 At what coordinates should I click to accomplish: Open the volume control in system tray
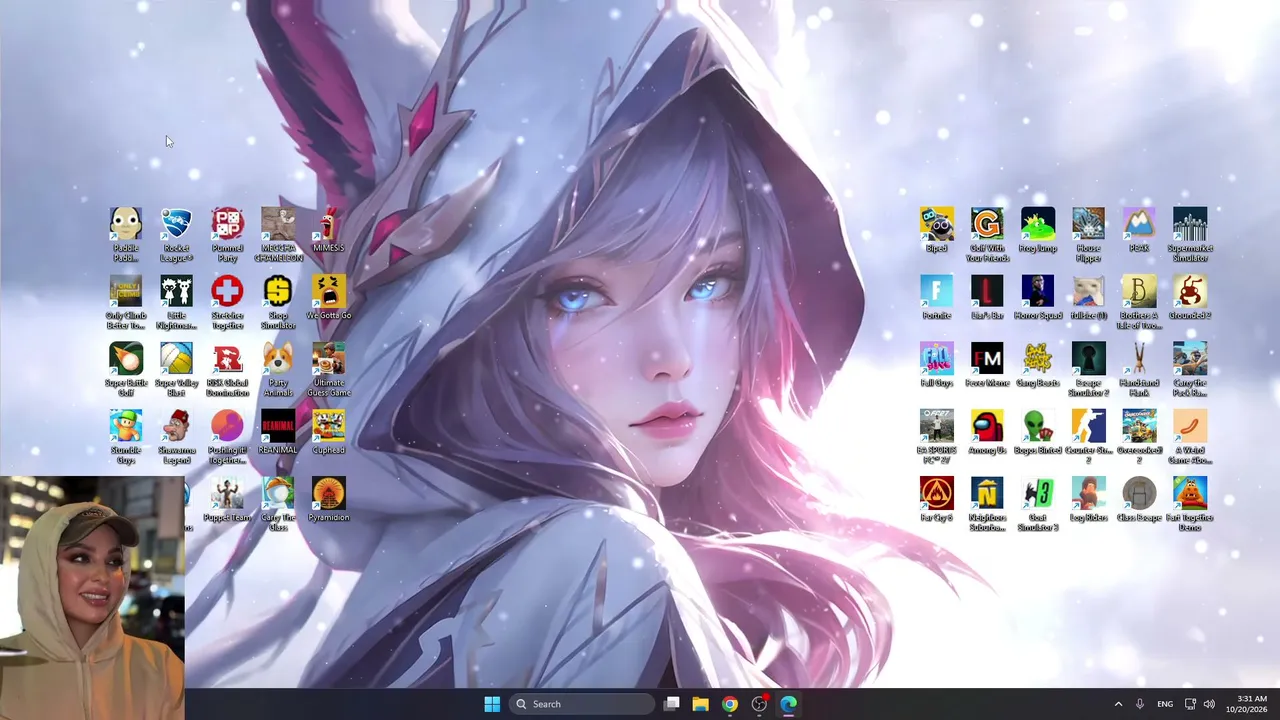1209,704
